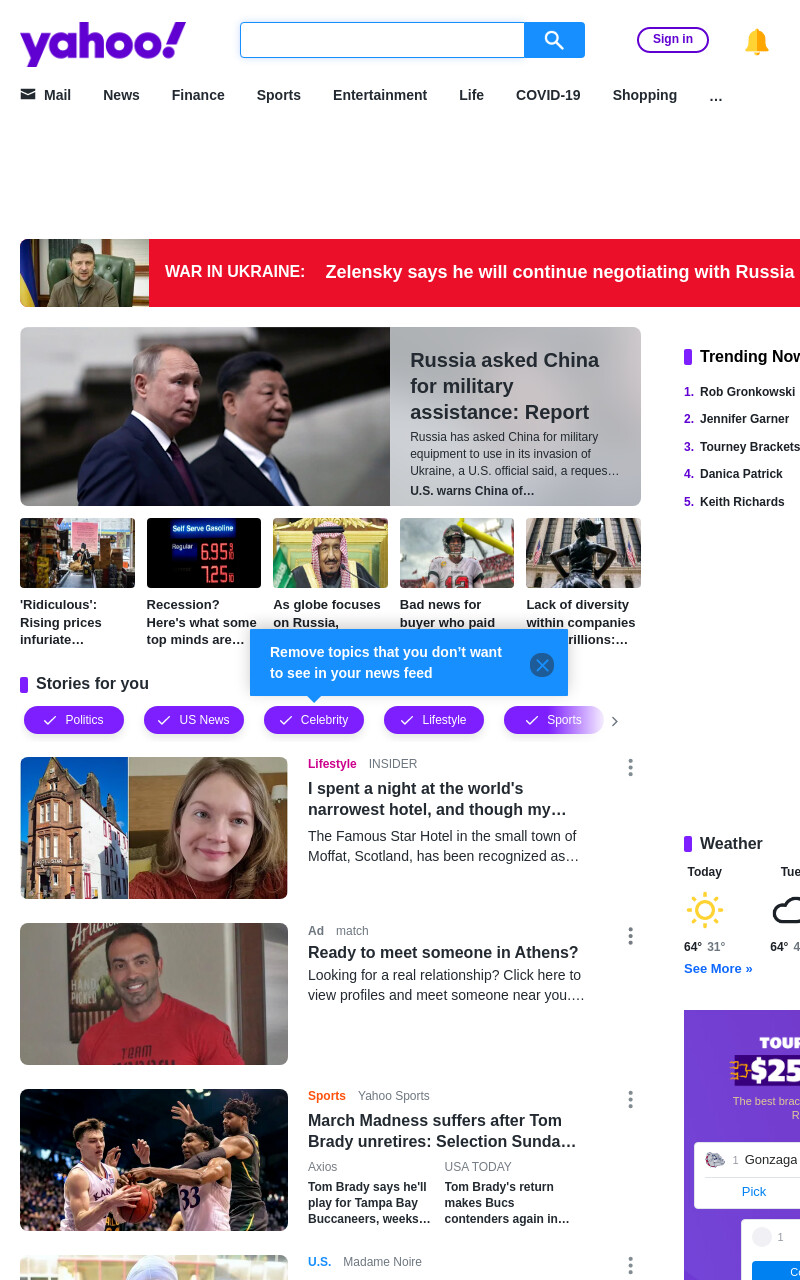This screenshot has height=1280, width=800.
Task: Open Russia asked China headline
Action: click(505, 386)
